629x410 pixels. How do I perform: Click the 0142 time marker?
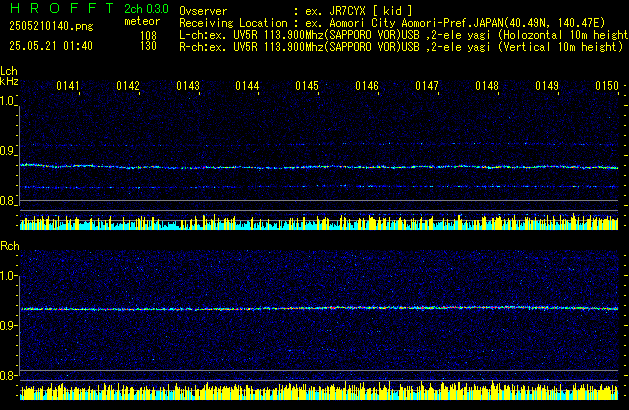128,86
